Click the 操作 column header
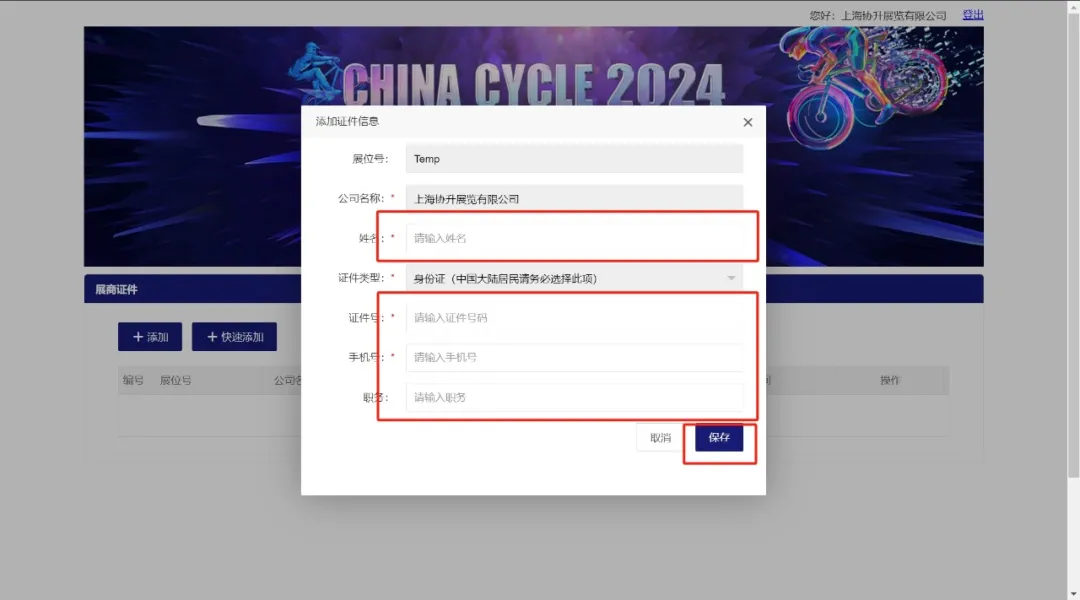This screenshot has height=600, width=1080. [890, 380]
